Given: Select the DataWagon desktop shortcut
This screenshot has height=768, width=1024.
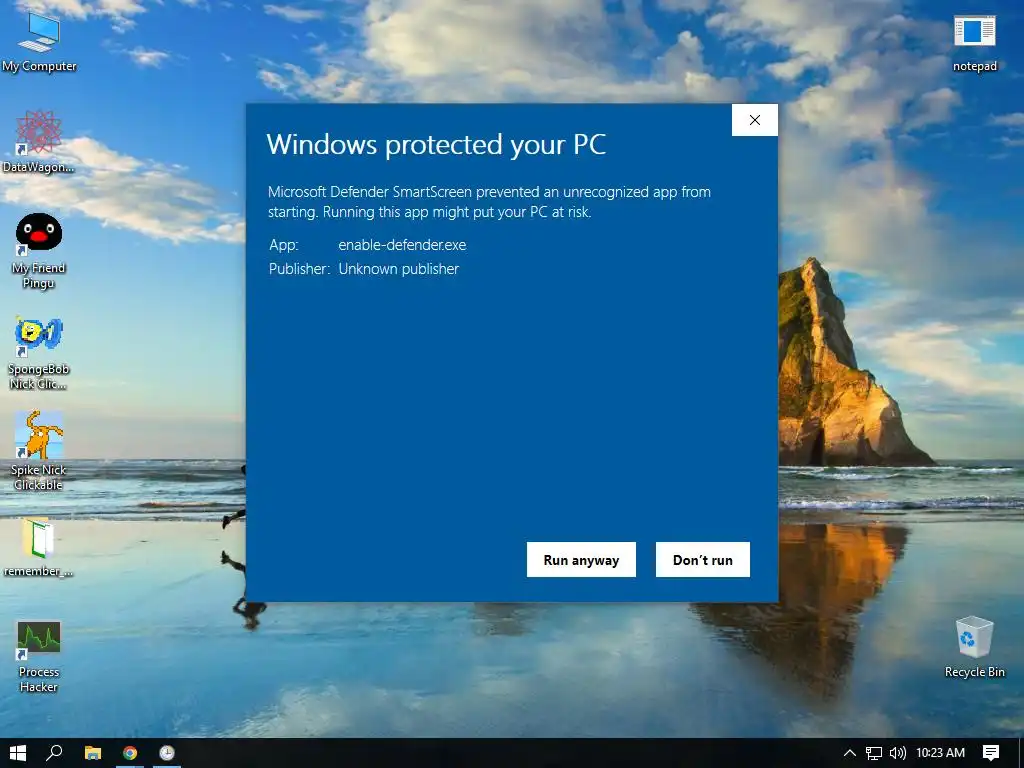Looking at the screenshot, I should tap(39, 141).
